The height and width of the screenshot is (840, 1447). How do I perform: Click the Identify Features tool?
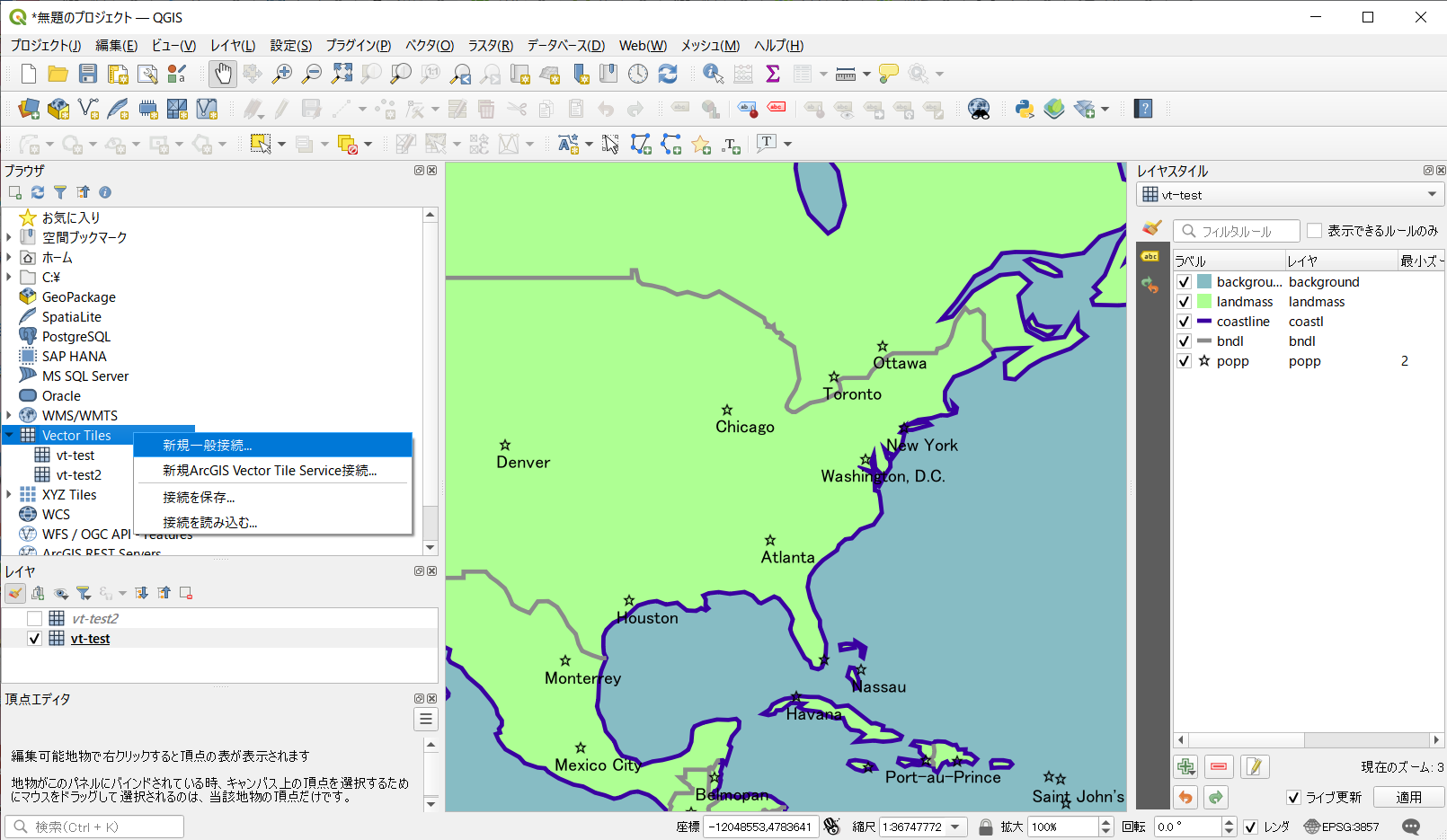712,74
